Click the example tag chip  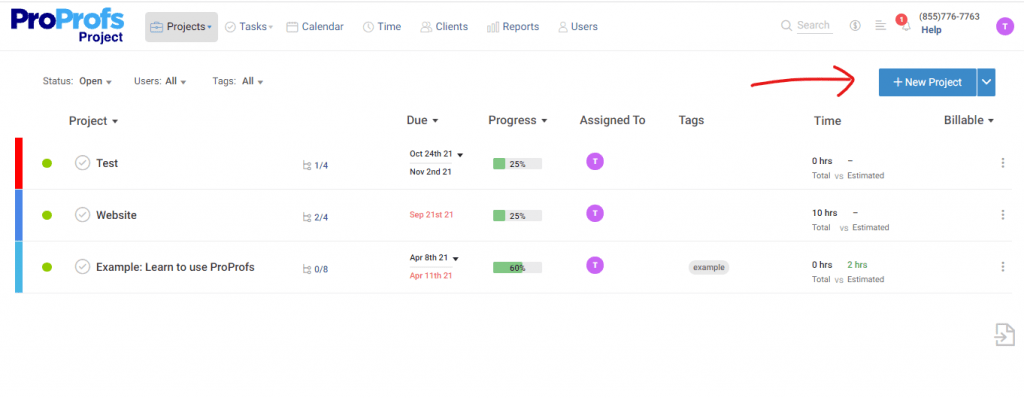coord(709,267)
